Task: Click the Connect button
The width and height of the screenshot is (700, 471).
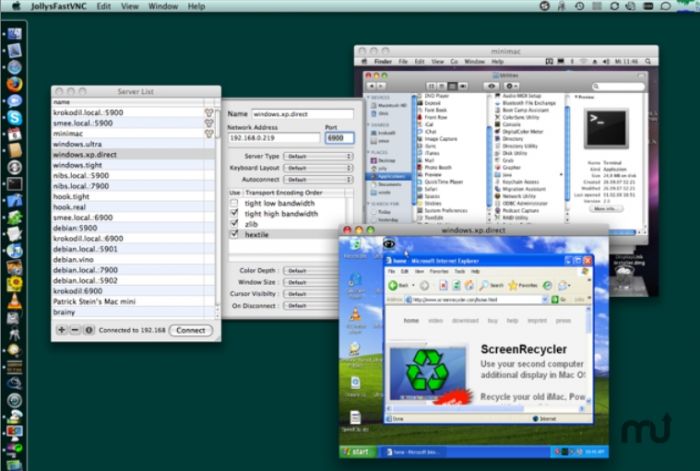Action: [191, 330]
